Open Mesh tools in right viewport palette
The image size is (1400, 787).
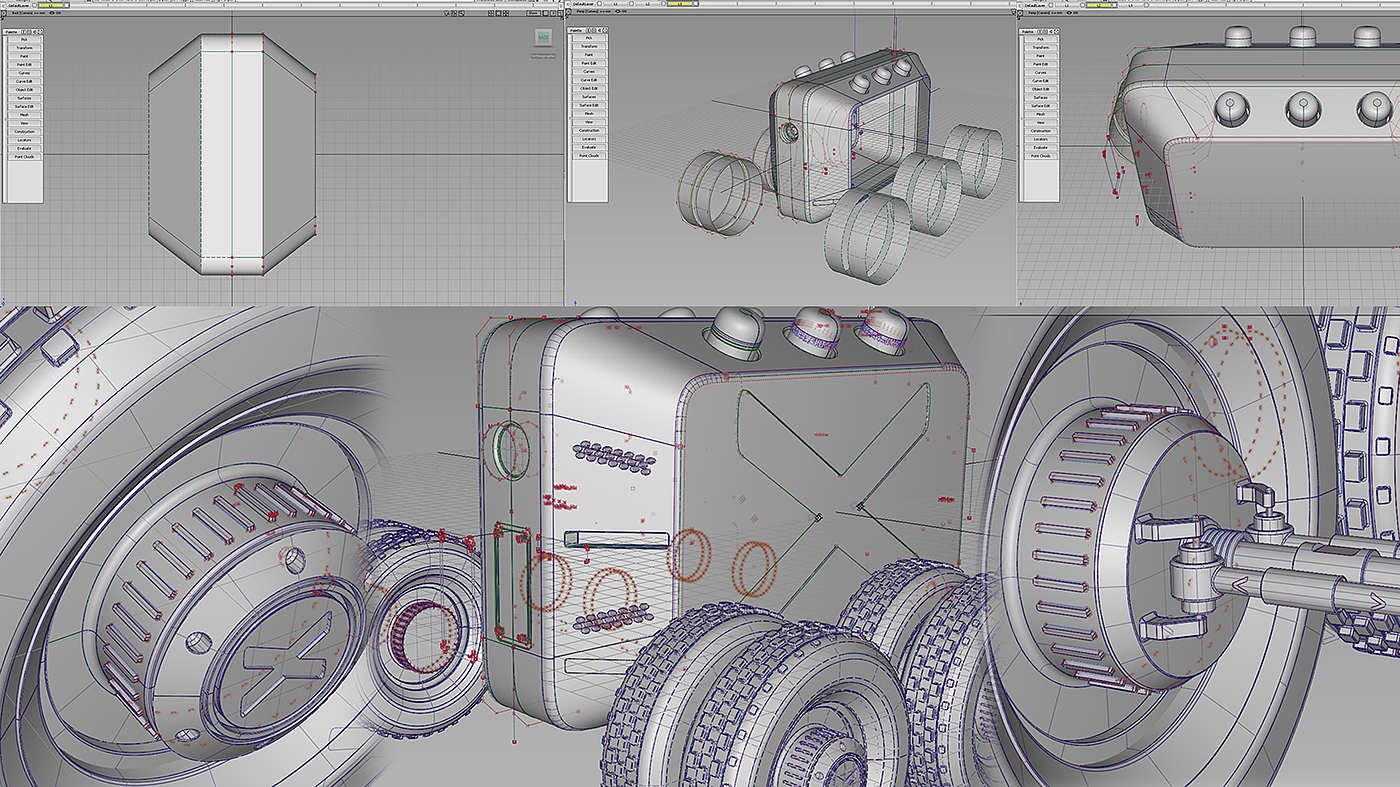1041,114
